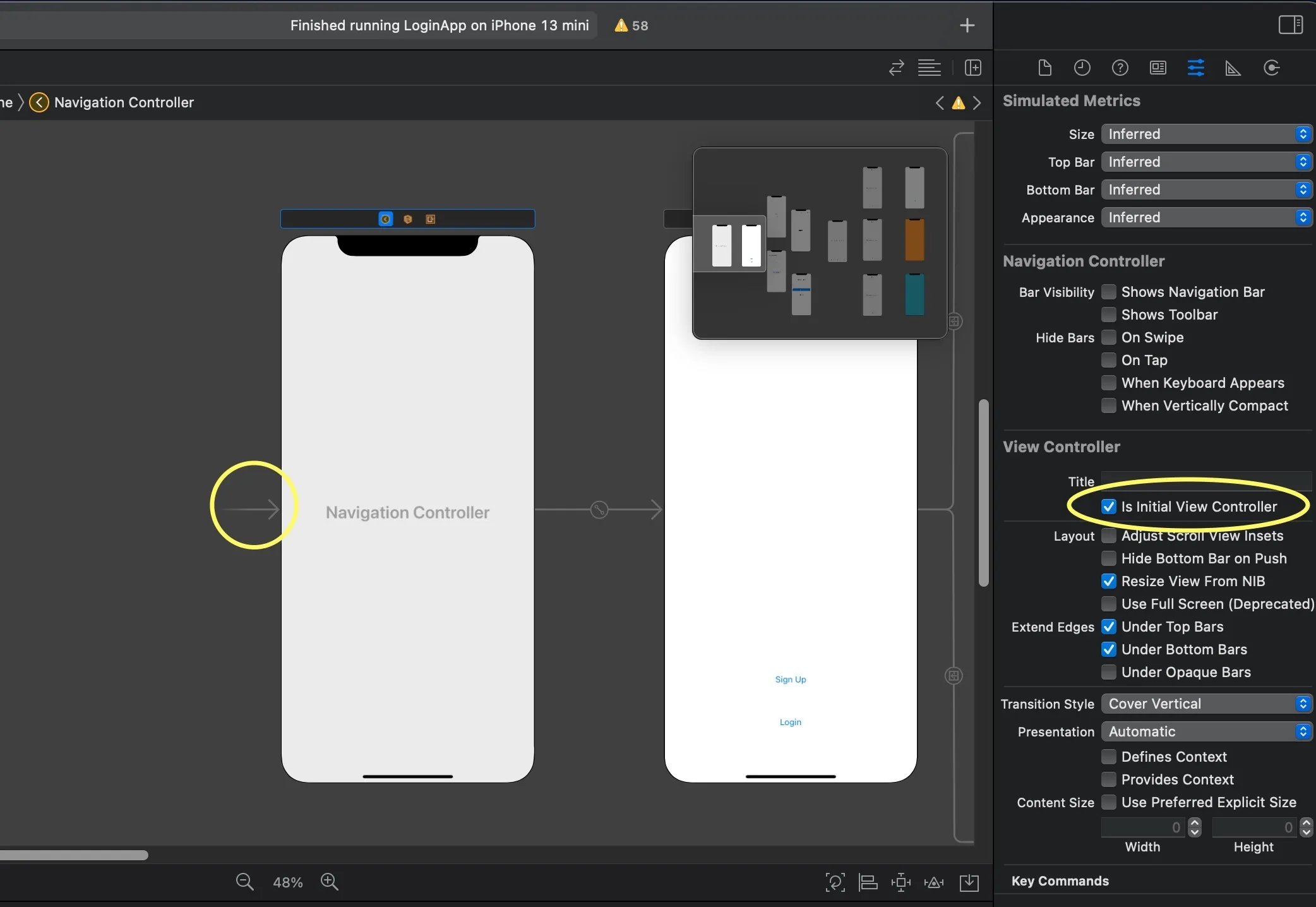Open the Identity inspector icon
This screenshot has height=907, width=1316.
(1157, 68)
